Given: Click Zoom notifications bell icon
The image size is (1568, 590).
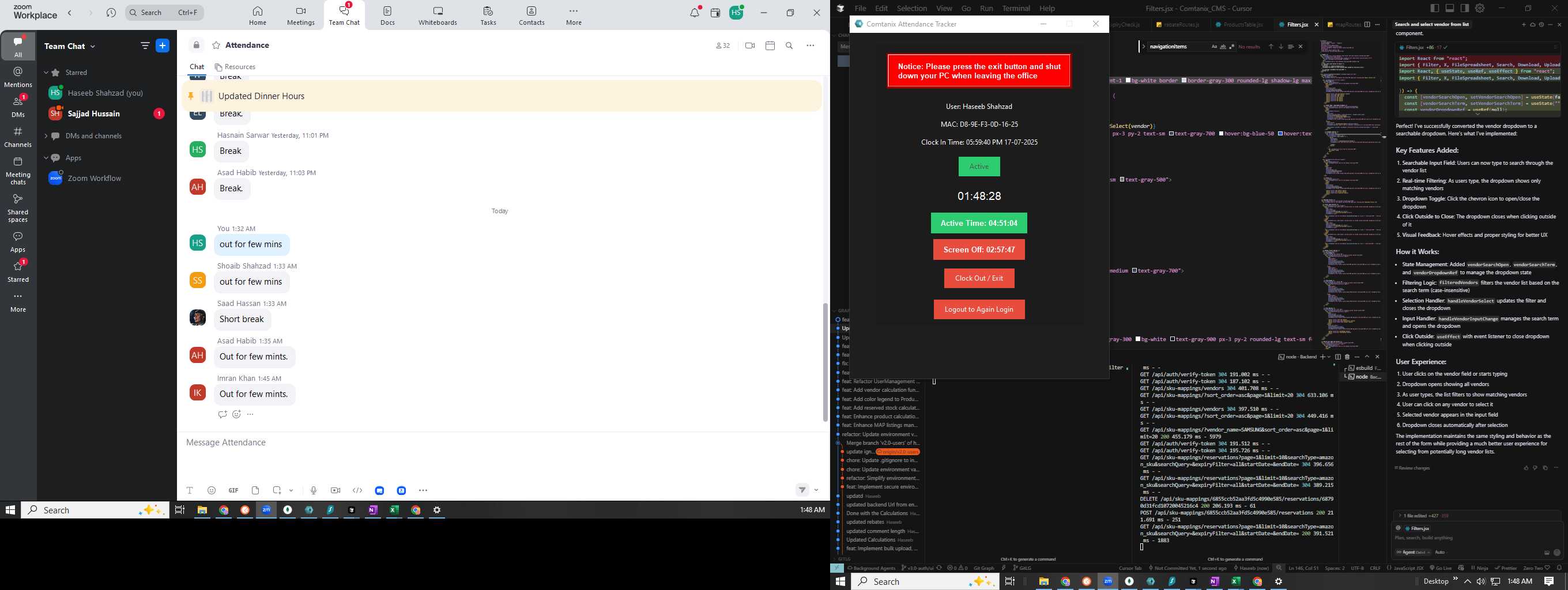Looking at the screenshot, I should [x=695, y=13].
